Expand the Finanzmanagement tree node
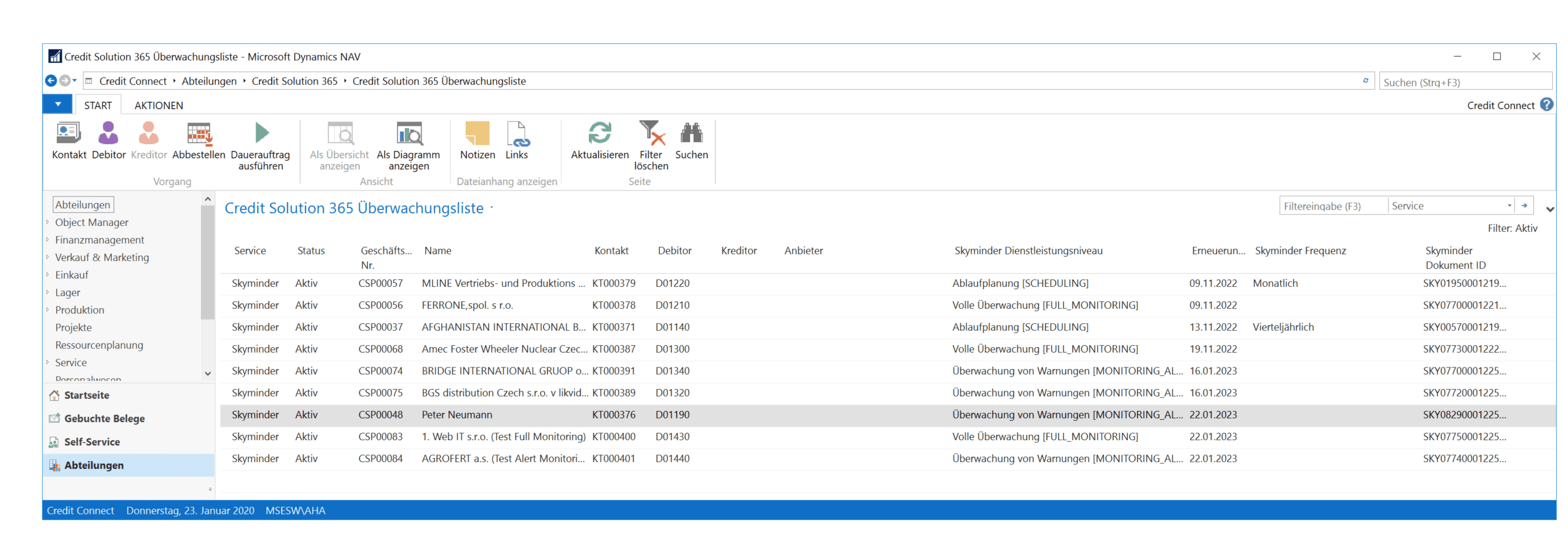The image size is (1568, 552). point(48,240)
